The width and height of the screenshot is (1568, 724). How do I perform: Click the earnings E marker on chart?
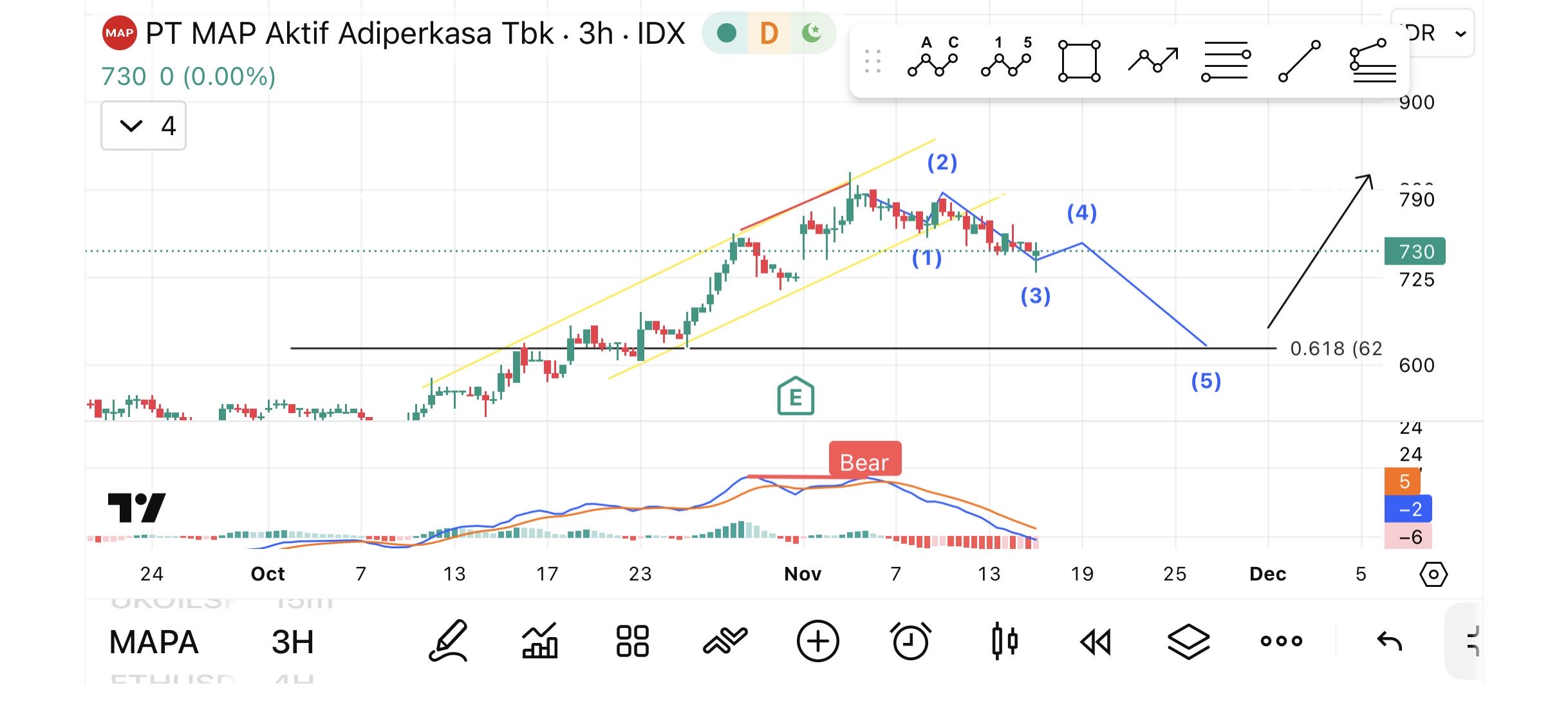(x=796, y=396)
